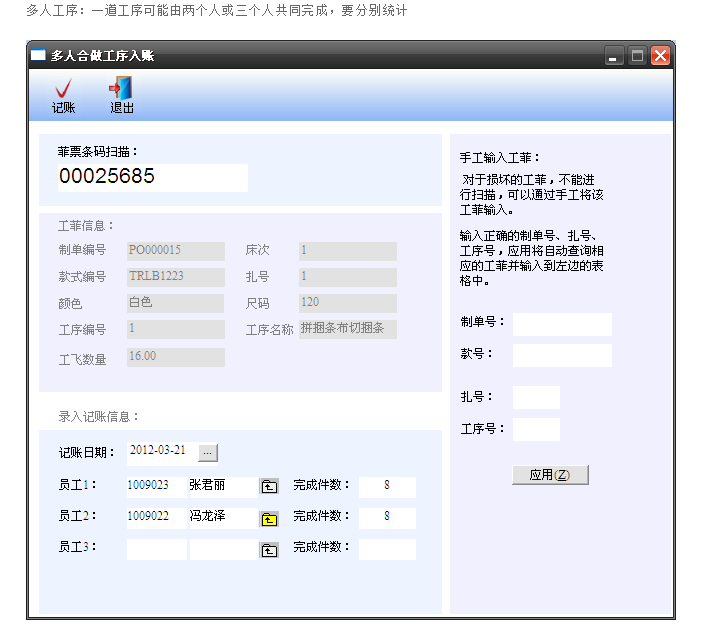Image resolution: width=710 pixels, height=628 pixels.
Task: Close the 多人合做工序入账 window
Action: pos(660,56)
